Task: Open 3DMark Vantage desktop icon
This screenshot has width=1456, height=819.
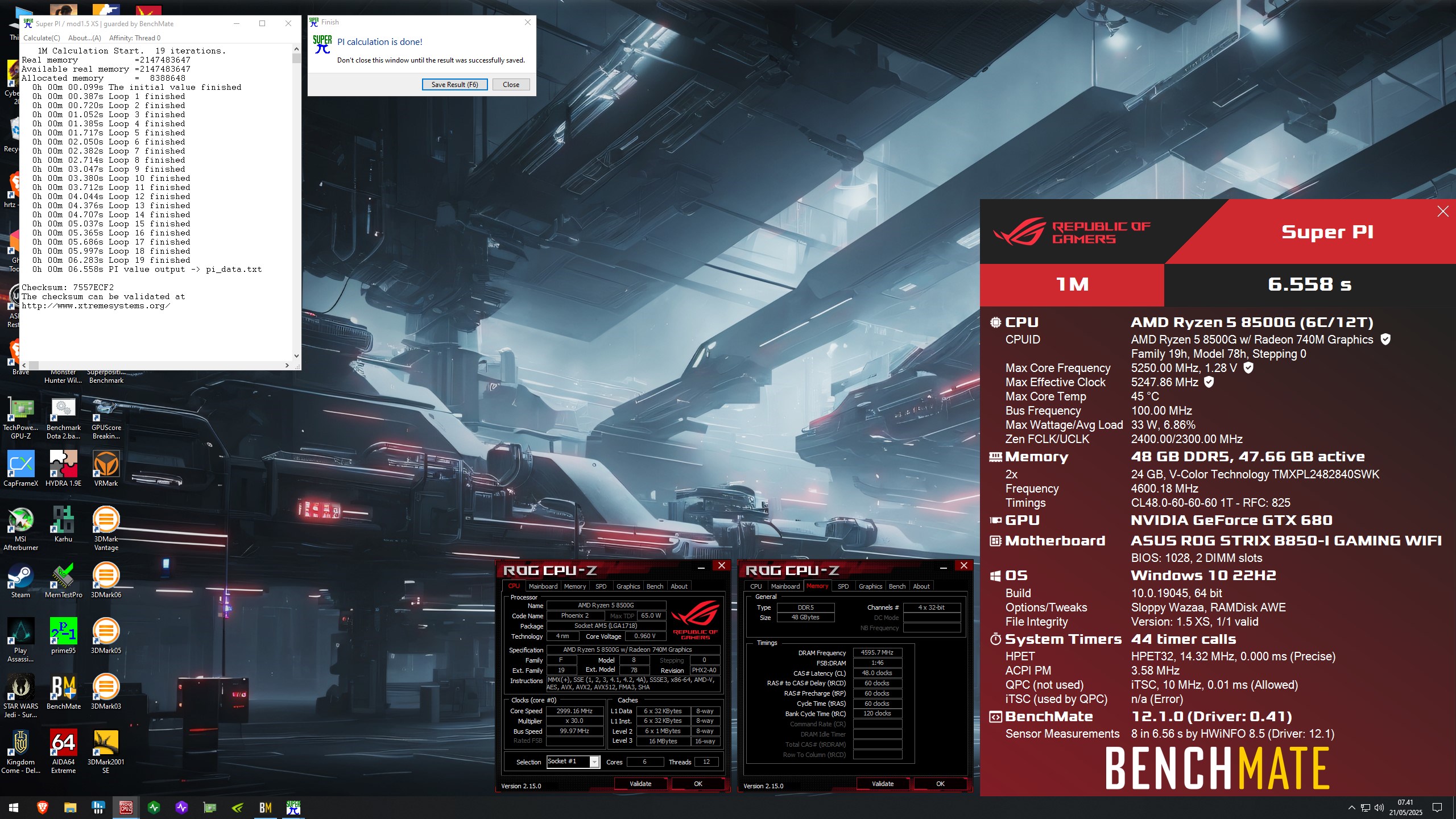Action: (x=106, y=528)
